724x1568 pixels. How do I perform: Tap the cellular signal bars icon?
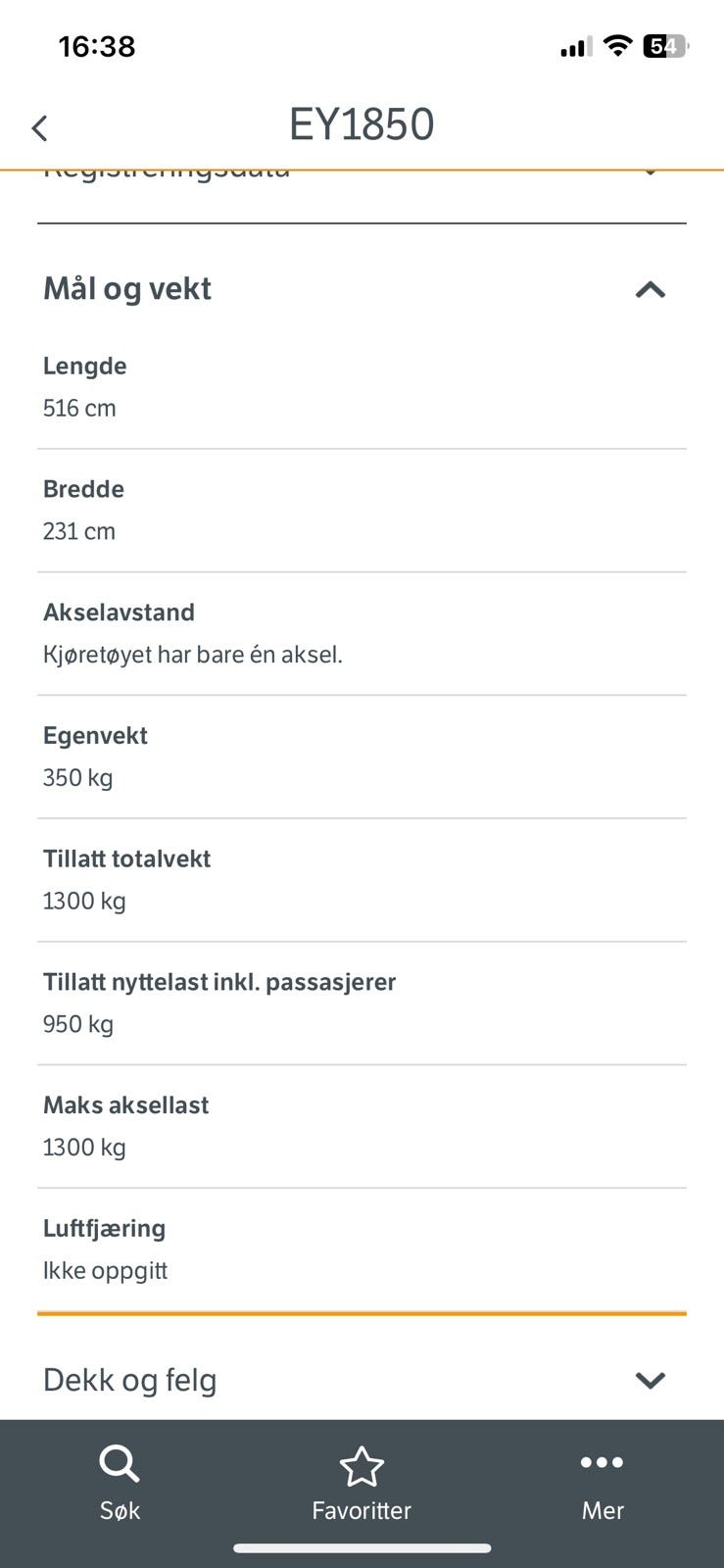pos(573,47)
